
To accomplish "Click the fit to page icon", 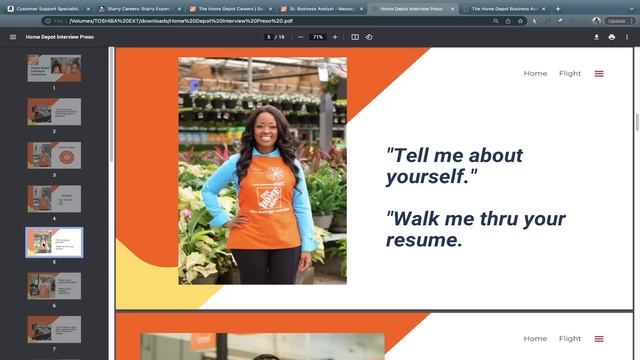I will tap(355, 37).
